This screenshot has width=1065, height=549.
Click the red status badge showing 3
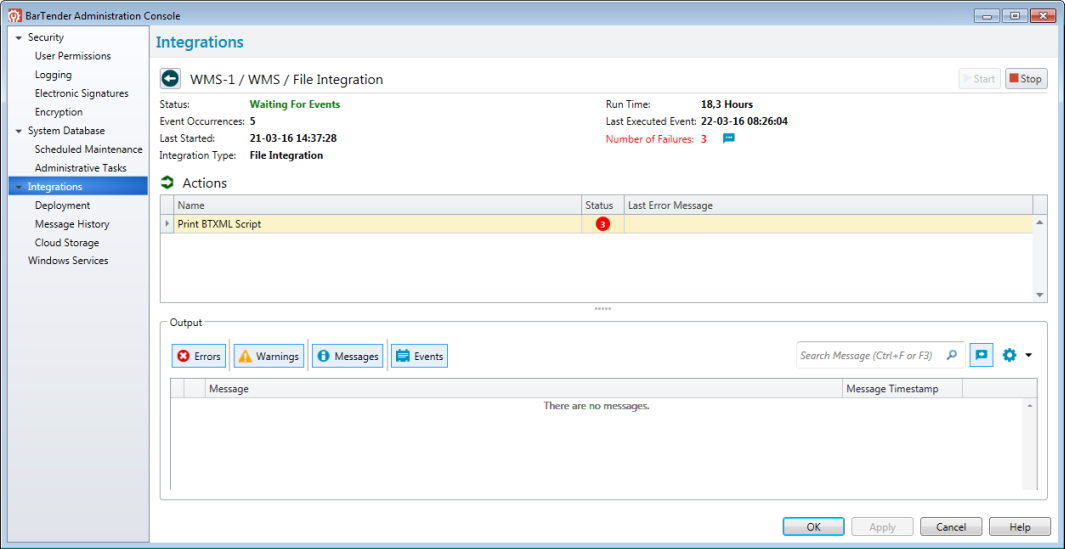(602, 224)
